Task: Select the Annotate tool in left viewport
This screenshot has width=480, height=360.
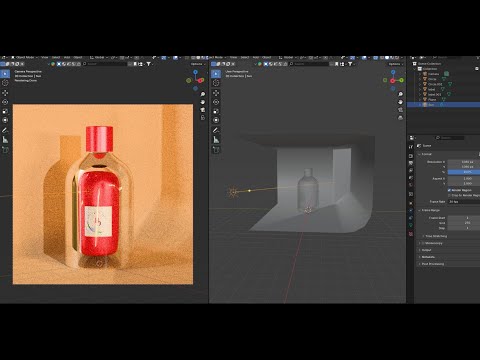Action: coord(5,130)
